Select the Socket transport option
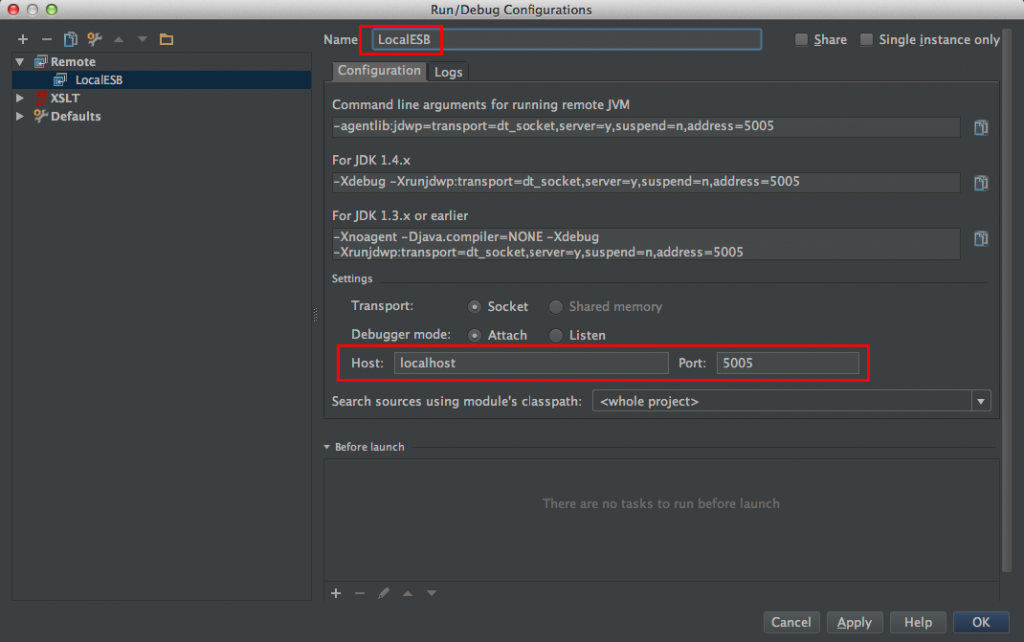This screenshot has height=642, width=1024. pos(475,306)
